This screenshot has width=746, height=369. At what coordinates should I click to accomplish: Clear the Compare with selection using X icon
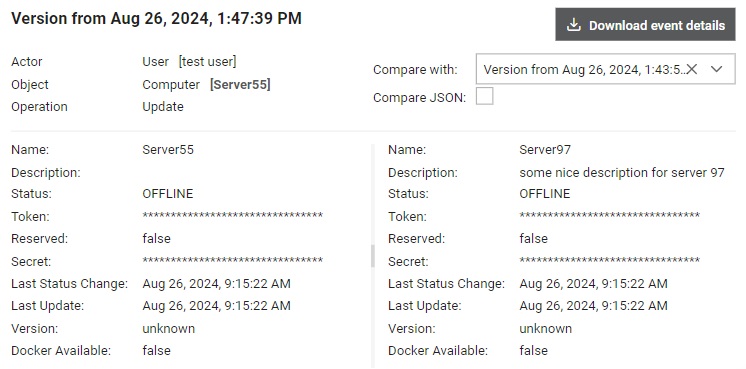pos(692,69)
